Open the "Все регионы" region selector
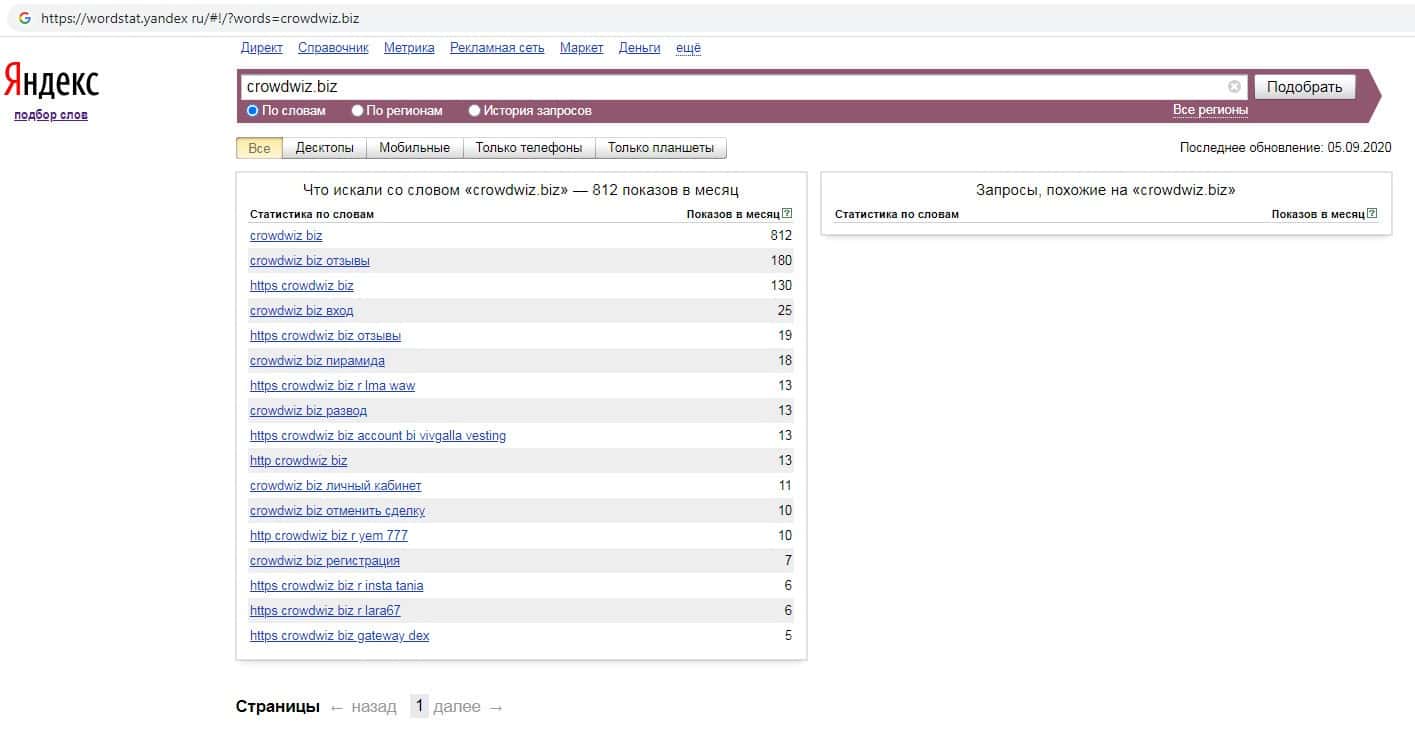The width and height of the screenshot is (1415, 736). pos(1210,110)
